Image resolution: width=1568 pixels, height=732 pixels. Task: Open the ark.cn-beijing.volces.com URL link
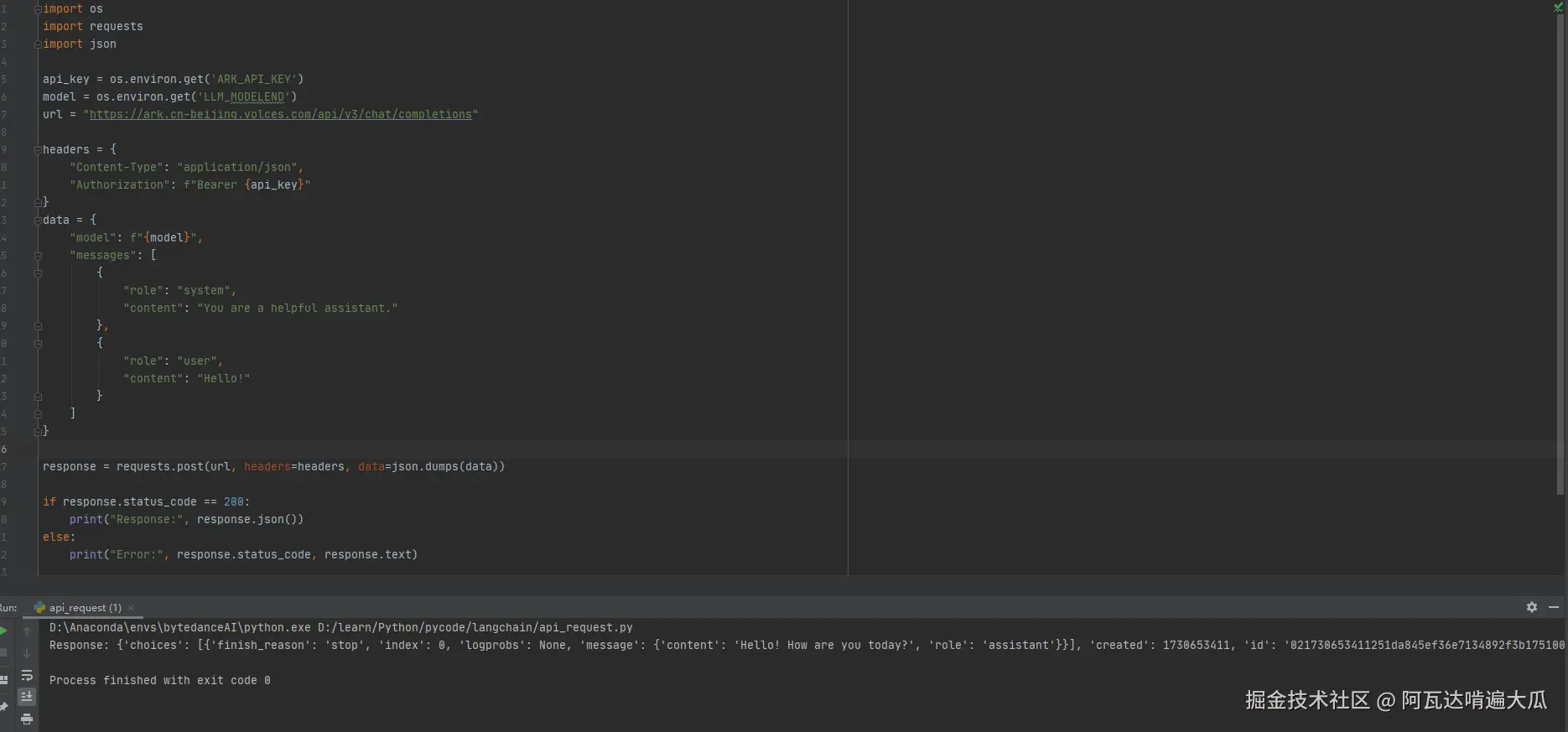pyautogui.click(x=281, y=114)
